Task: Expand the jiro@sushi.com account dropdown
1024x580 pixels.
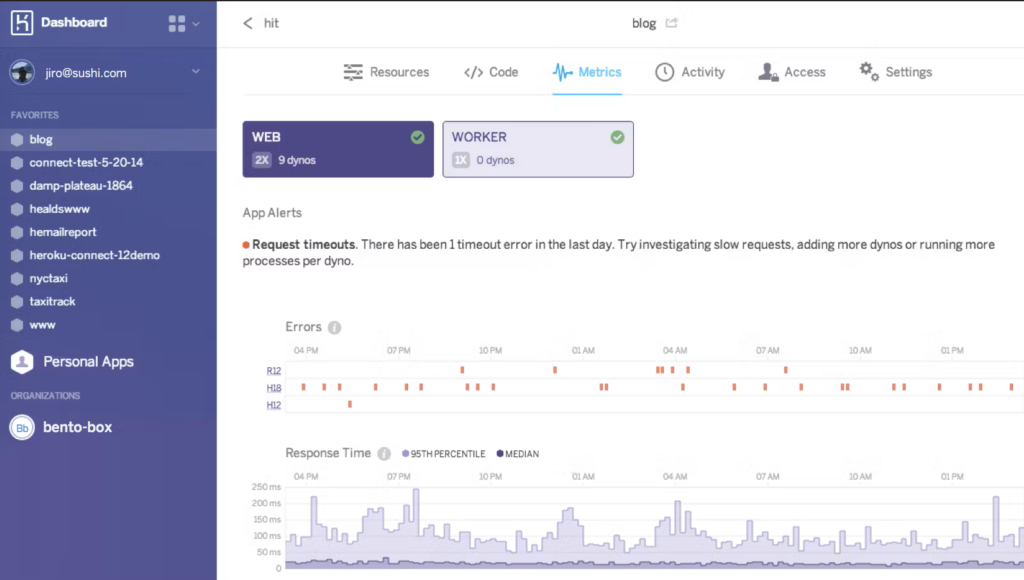Action: click(x=196, y=71)
